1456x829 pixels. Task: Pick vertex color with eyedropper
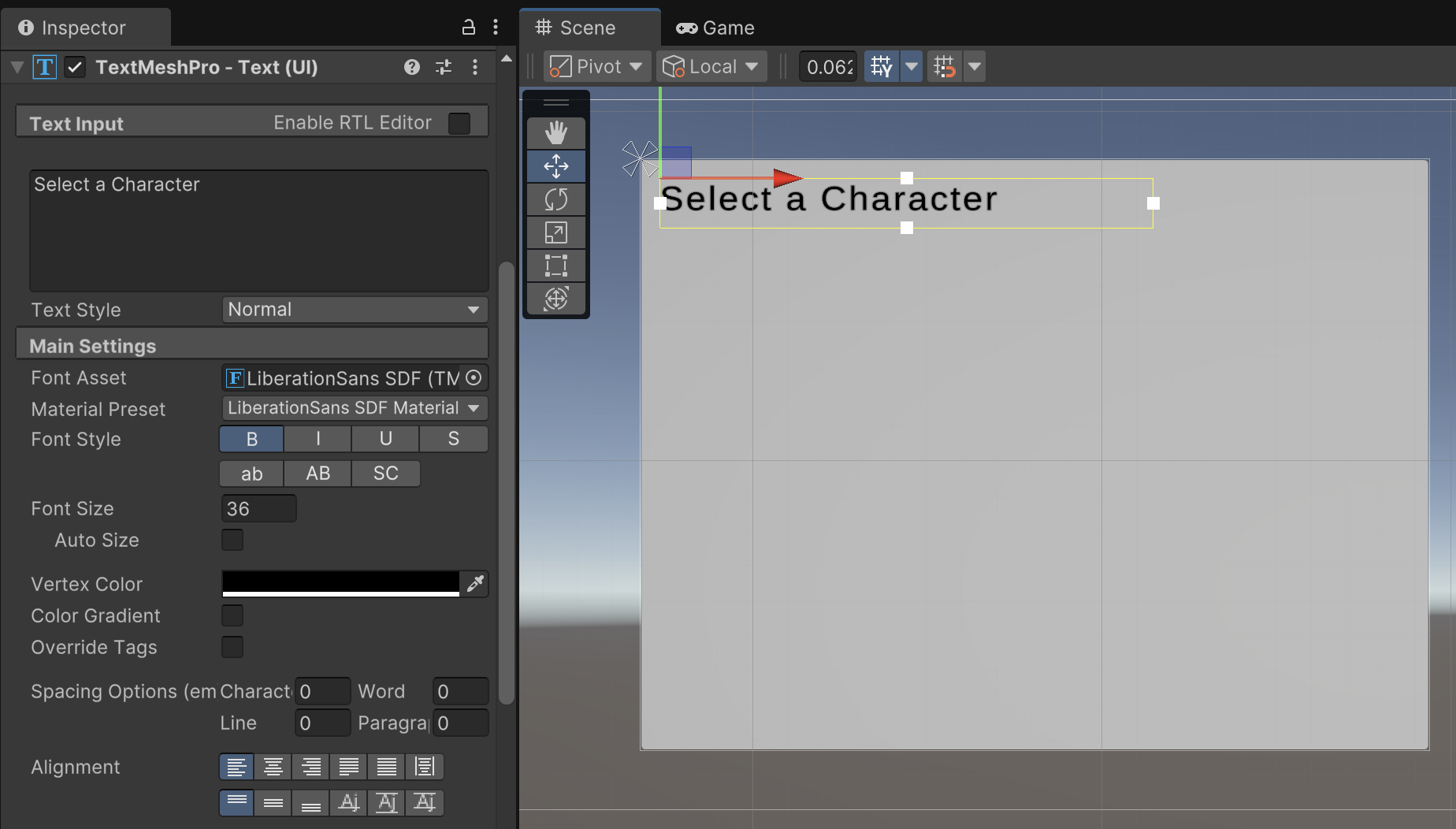click(475, 583)
